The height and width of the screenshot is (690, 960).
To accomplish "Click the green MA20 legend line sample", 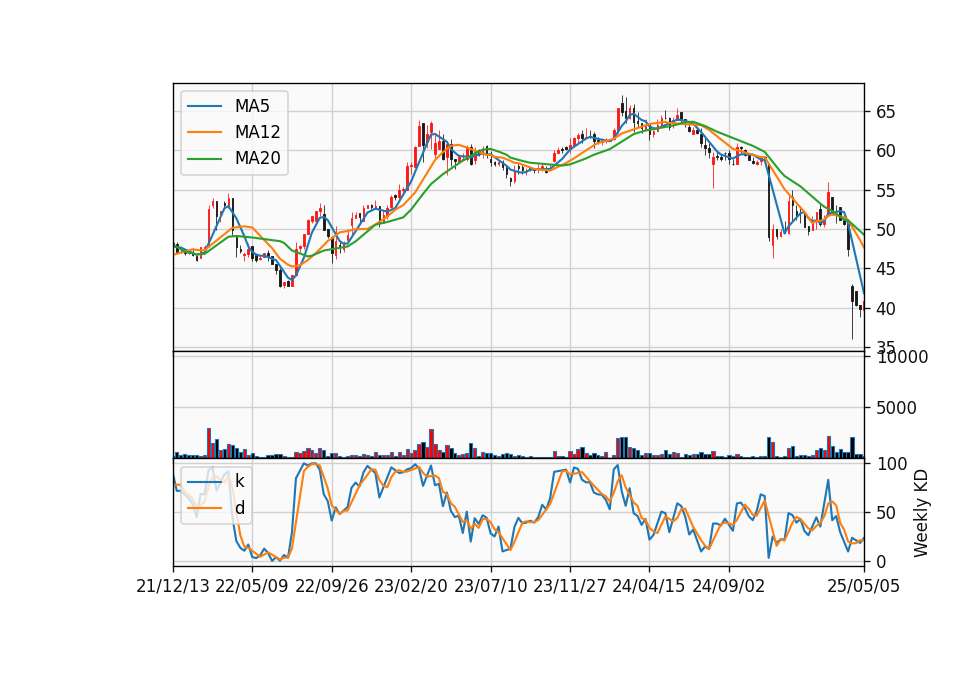I will click(204, 158).
